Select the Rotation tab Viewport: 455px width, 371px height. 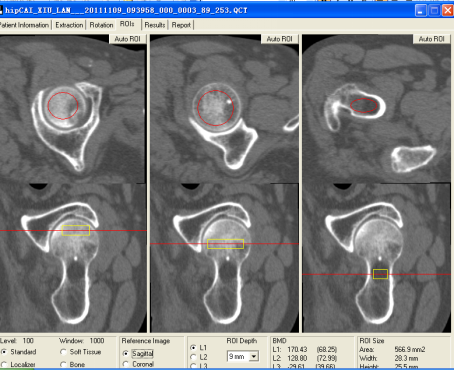(x=101, y=25)
